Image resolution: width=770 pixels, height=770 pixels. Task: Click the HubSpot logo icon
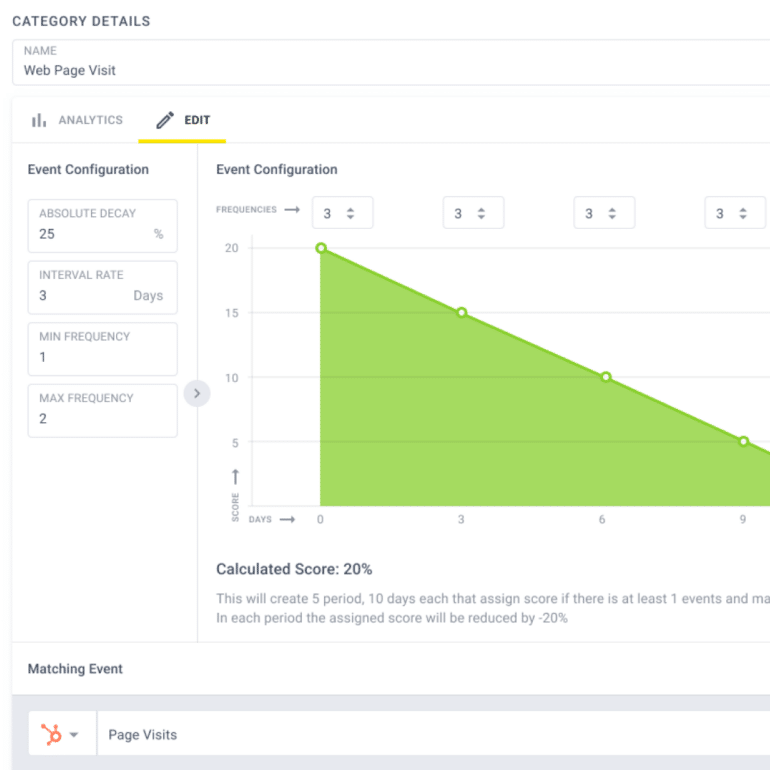tap(51, 735)
